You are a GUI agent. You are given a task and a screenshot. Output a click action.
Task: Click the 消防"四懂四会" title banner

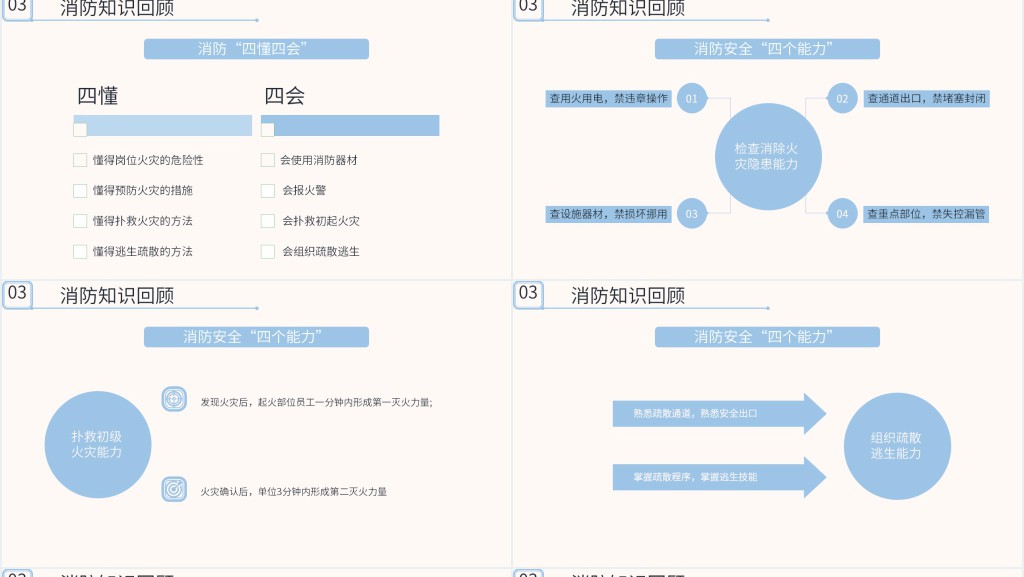click(256, 49)
